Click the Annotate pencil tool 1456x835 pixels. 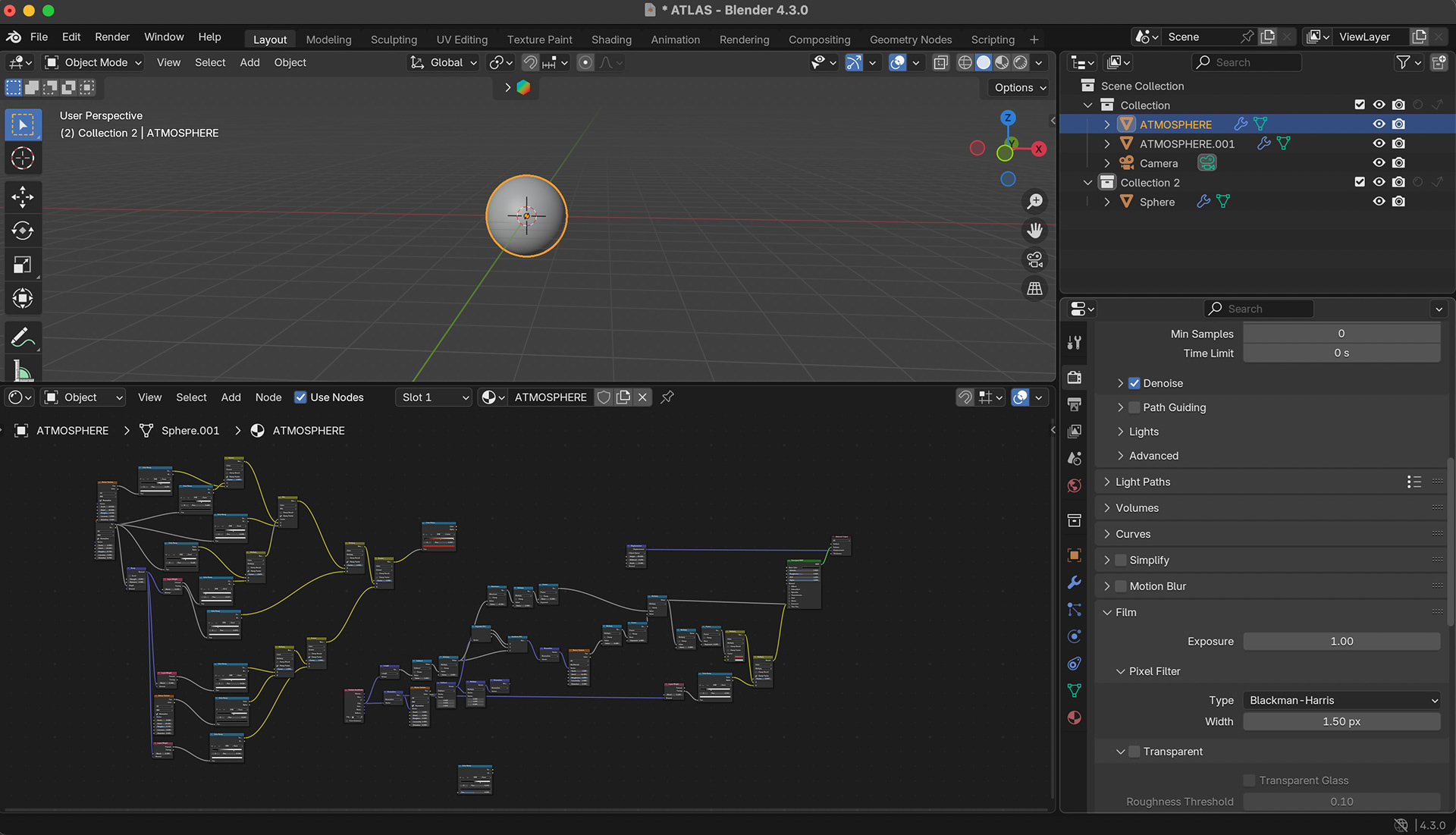pos(23,337)
